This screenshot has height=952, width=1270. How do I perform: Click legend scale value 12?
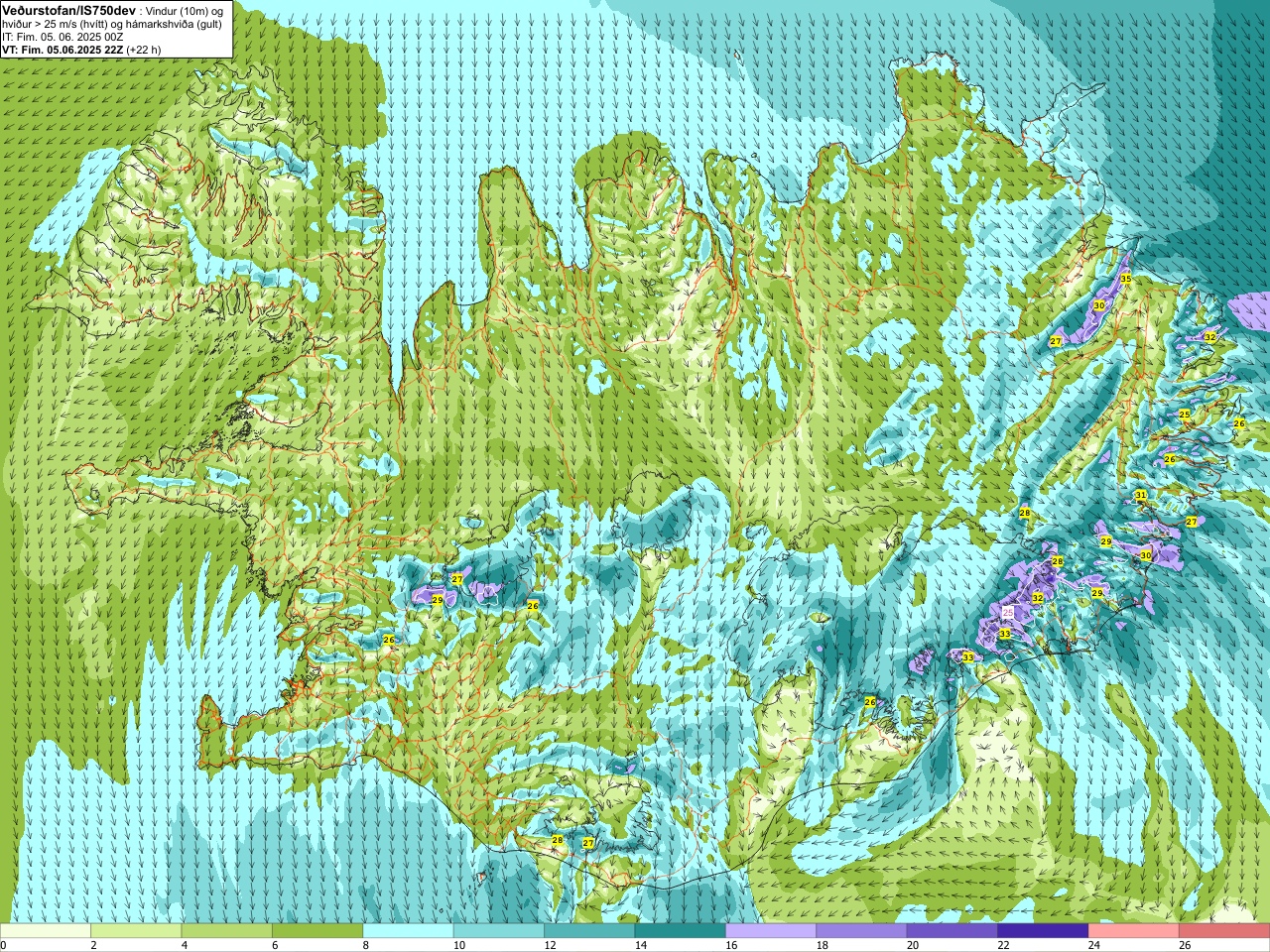click(x=550, y=945)
